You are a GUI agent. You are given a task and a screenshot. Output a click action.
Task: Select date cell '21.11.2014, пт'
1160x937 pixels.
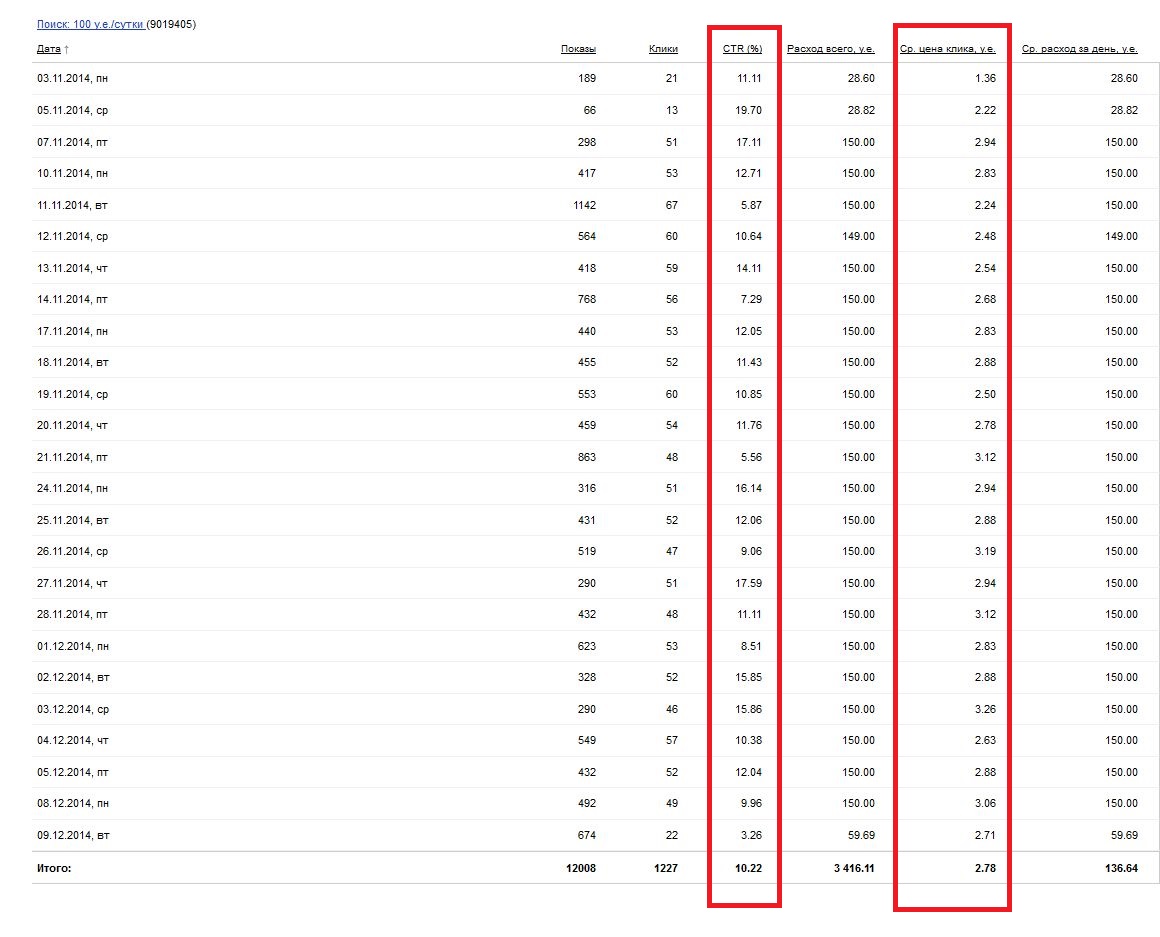(72, 457)
